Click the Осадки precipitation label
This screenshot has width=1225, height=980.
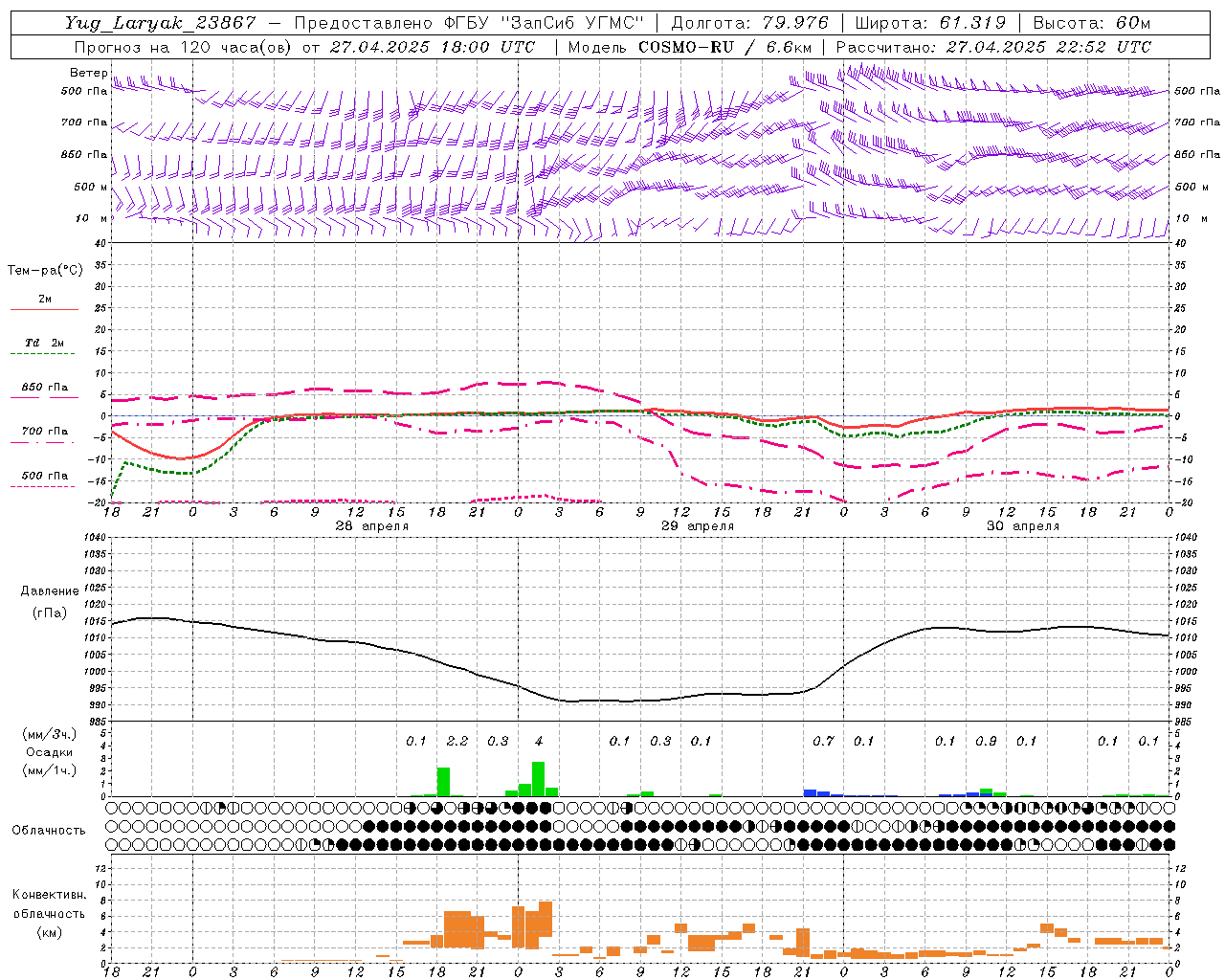click(x=49, y=752)
